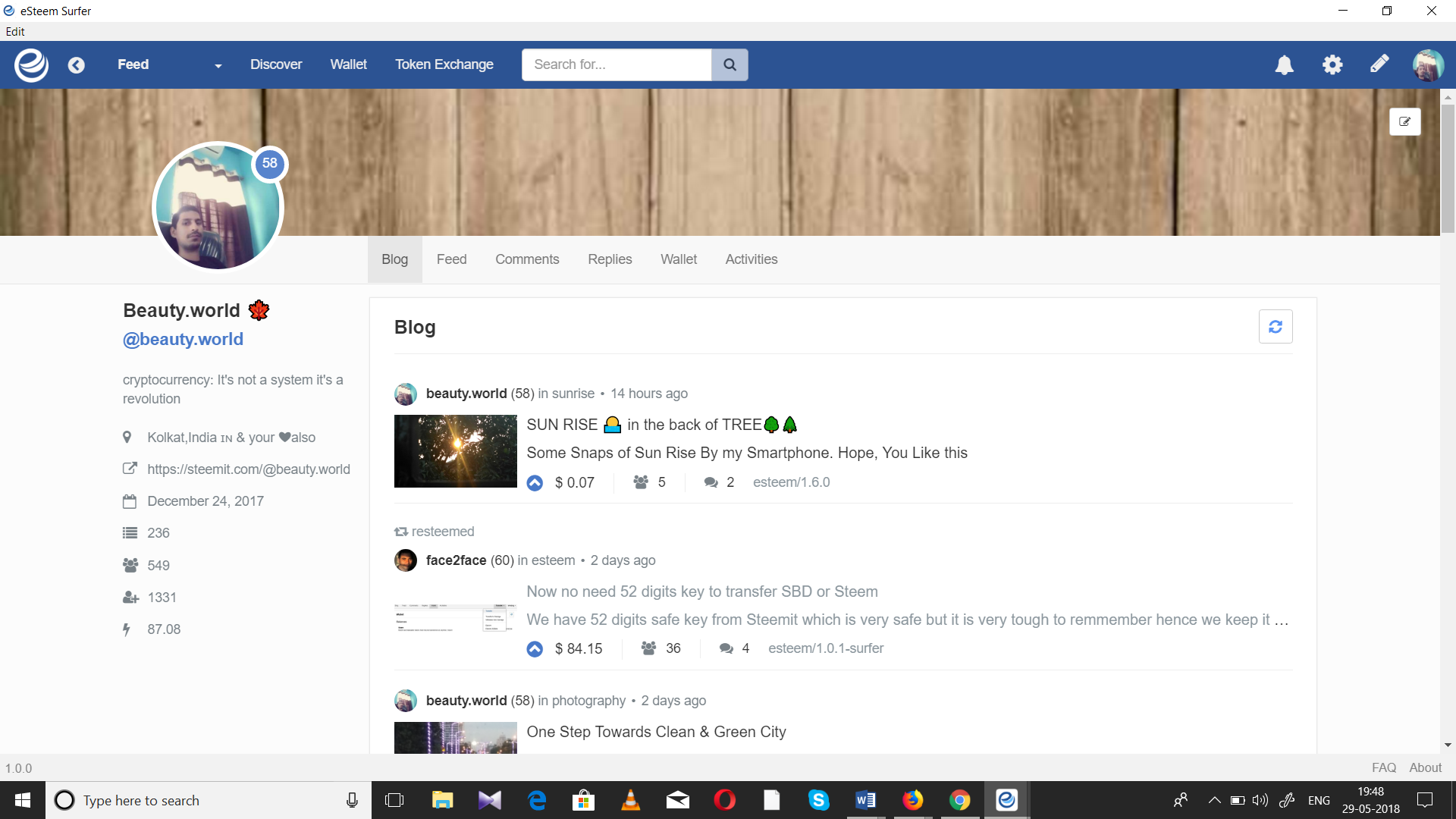Refresh the Blog post list
This screenshot has height=819, width=1456.
coord(1276,326)
